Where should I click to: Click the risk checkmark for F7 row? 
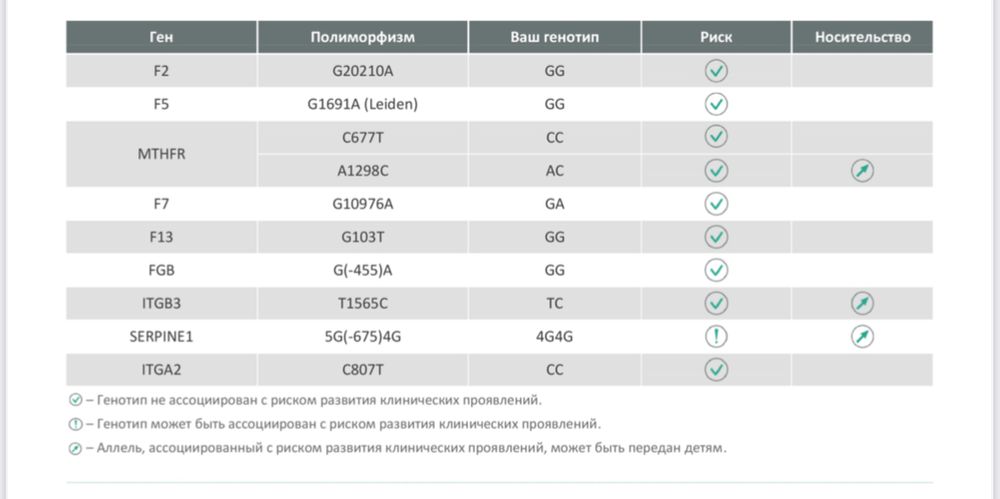716,204
